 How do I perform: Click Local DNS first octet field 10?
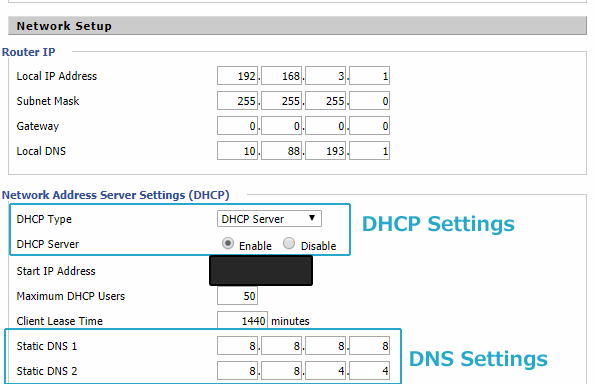(x=238, y=151)
